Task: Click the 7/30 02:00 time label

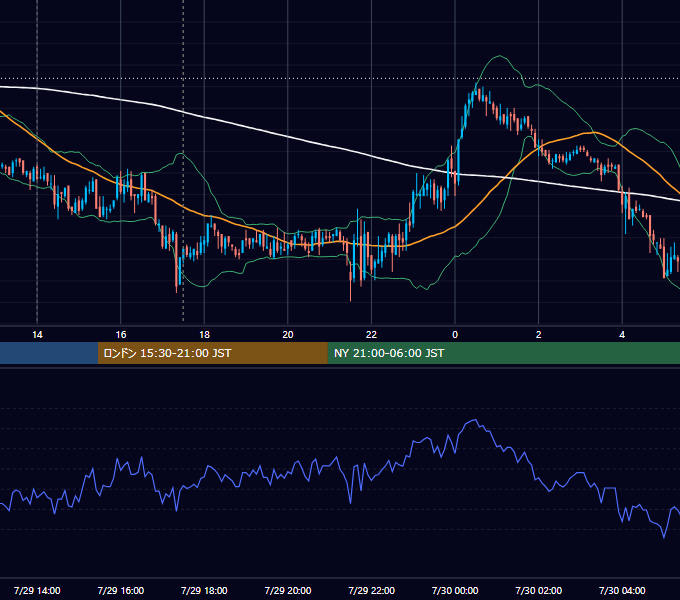Action: [x=539, y=590]
